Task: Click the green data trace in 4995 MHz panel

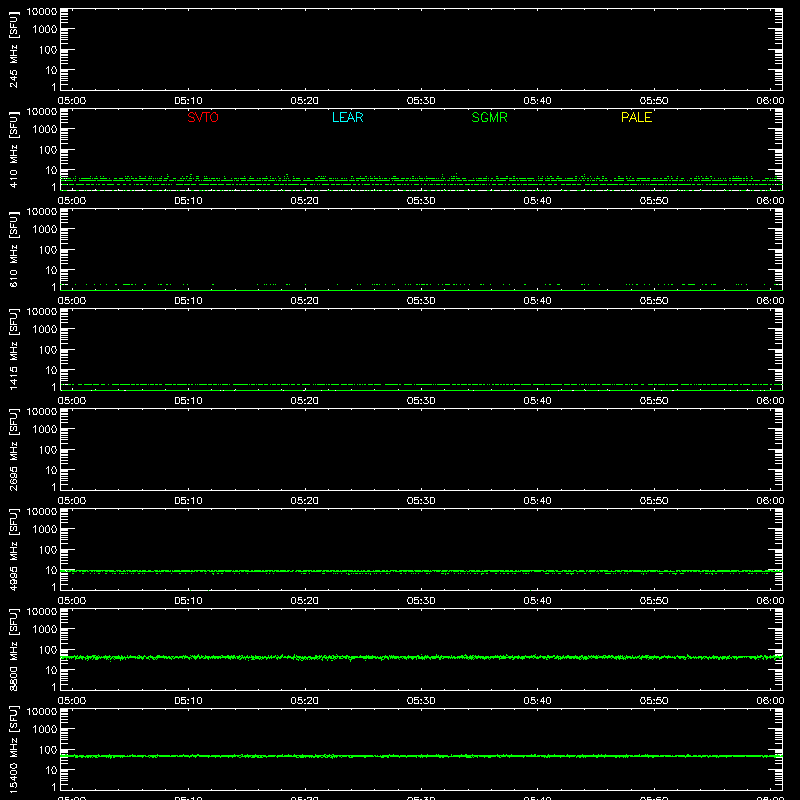Action: [421, 571]
